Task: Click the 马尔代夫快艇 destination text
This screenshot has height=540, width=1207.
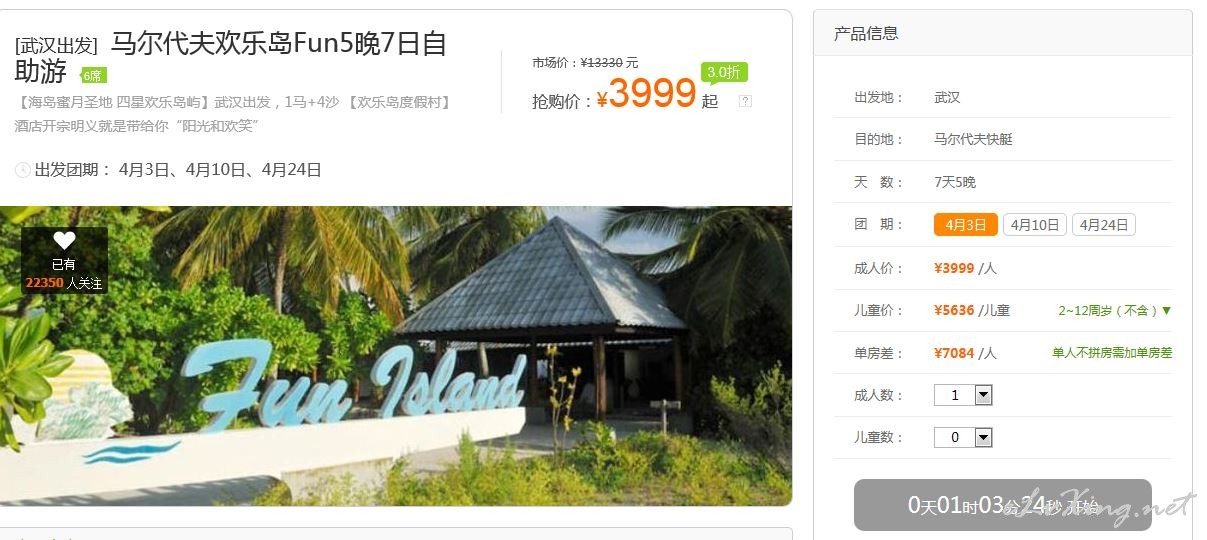Action: pos(973,139)
